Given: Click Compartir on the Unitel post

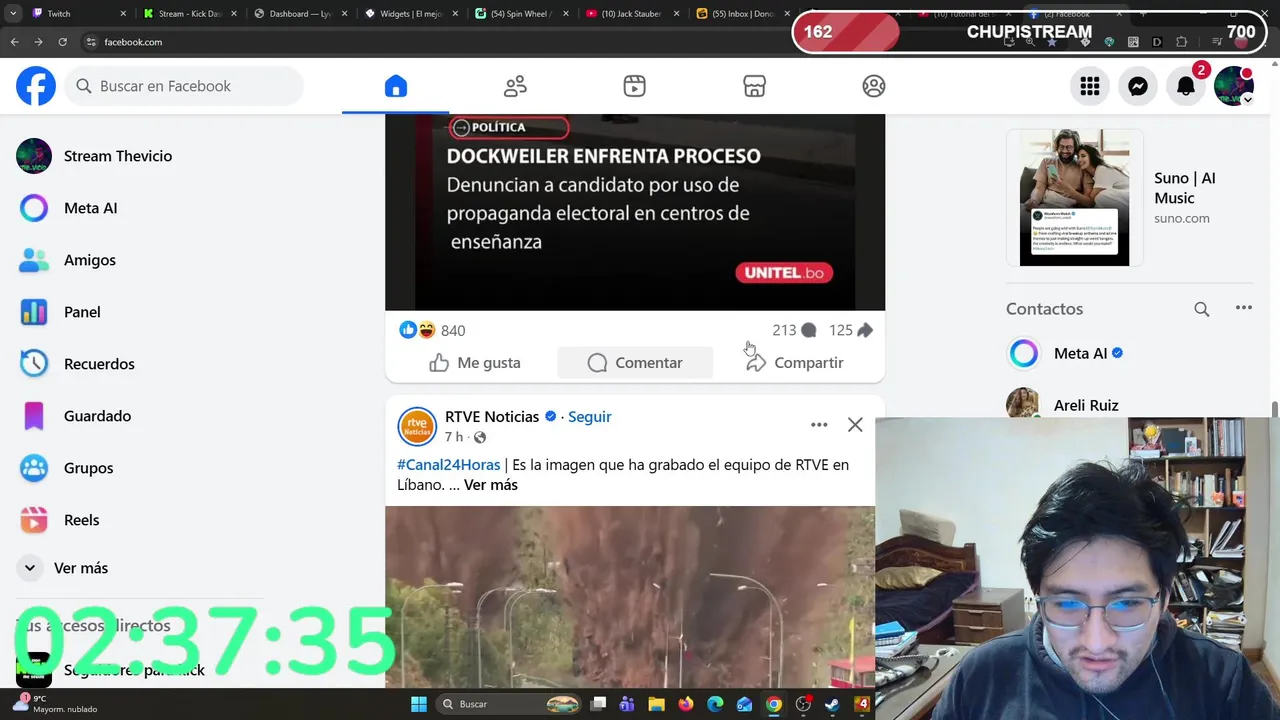Looking at the screenshot, I should [x=795, y=363].
